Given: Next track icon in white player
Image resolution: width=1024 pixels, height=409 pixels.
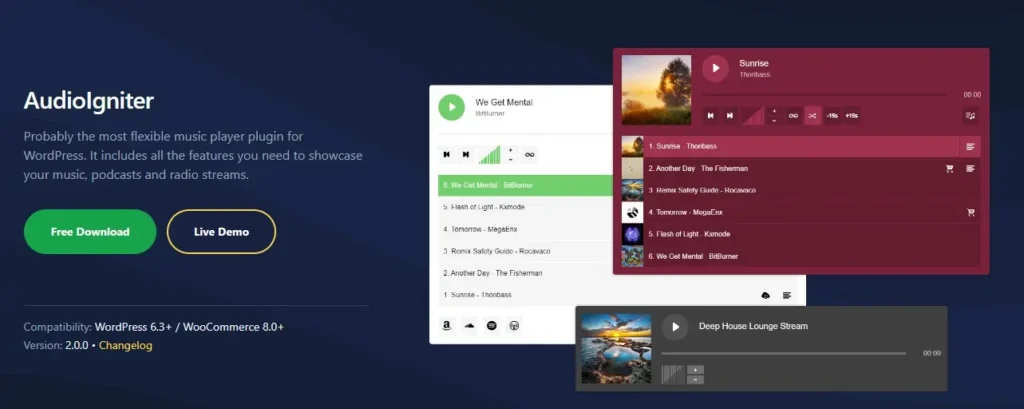Looking at the screenshot, I should [x=466, y=154].
